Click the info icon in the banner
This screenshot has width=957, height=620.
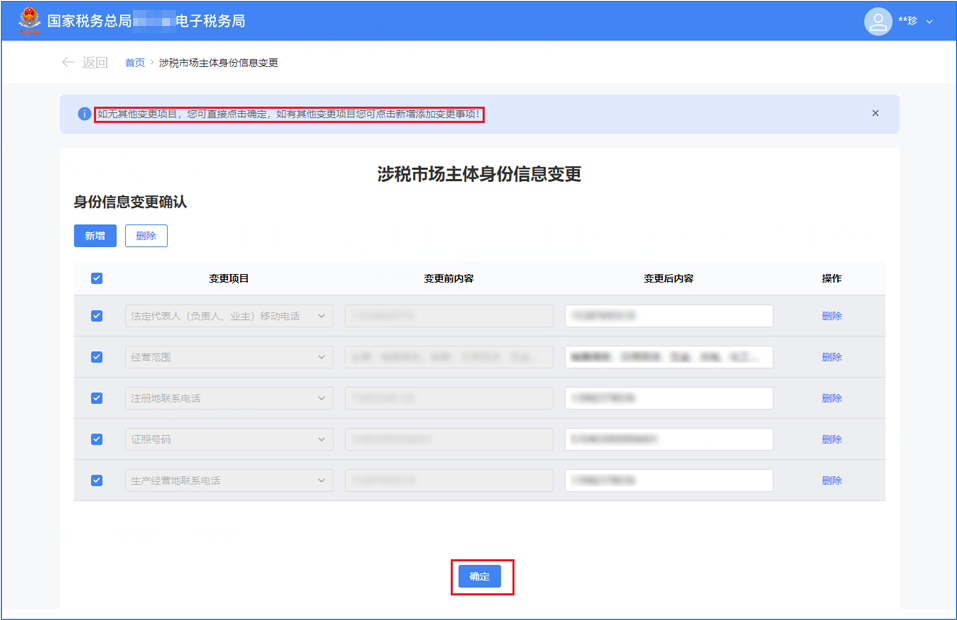pyautogui.click(x=84, y=114)
